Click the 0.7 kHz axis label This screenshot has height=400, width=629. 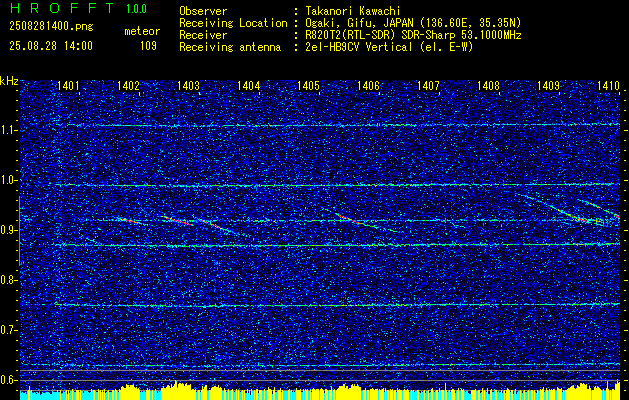tap(9, 330)
